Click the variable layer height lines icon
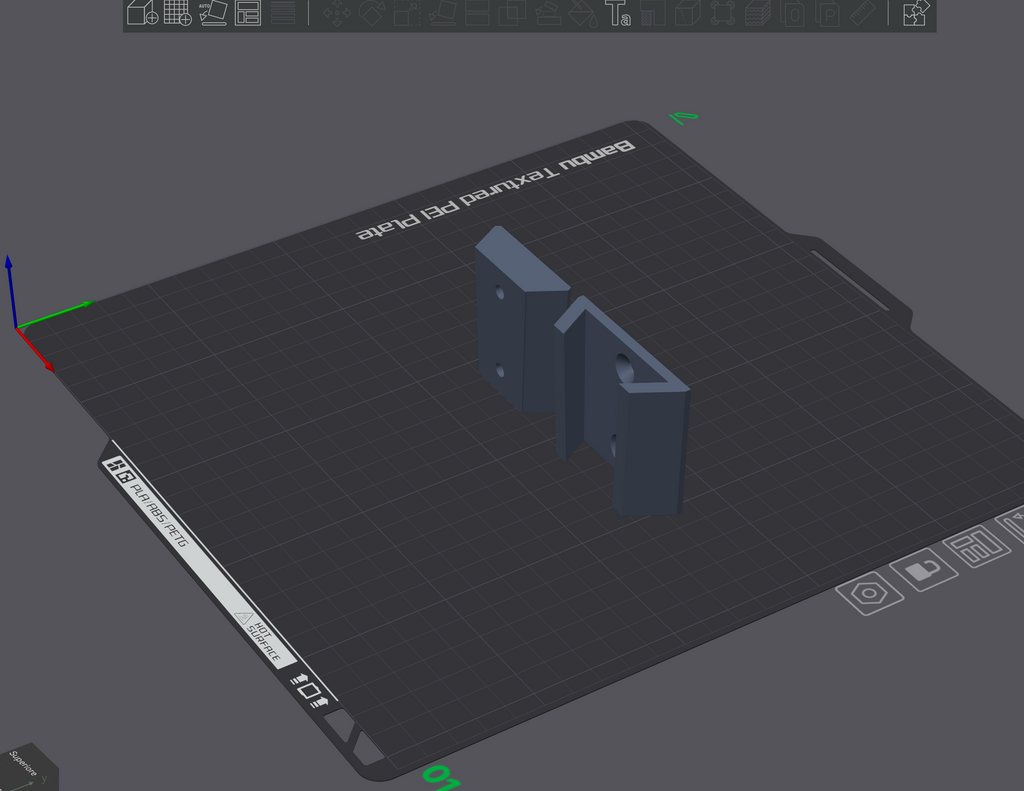1024x791 pixels. click(x=283, y=12)
